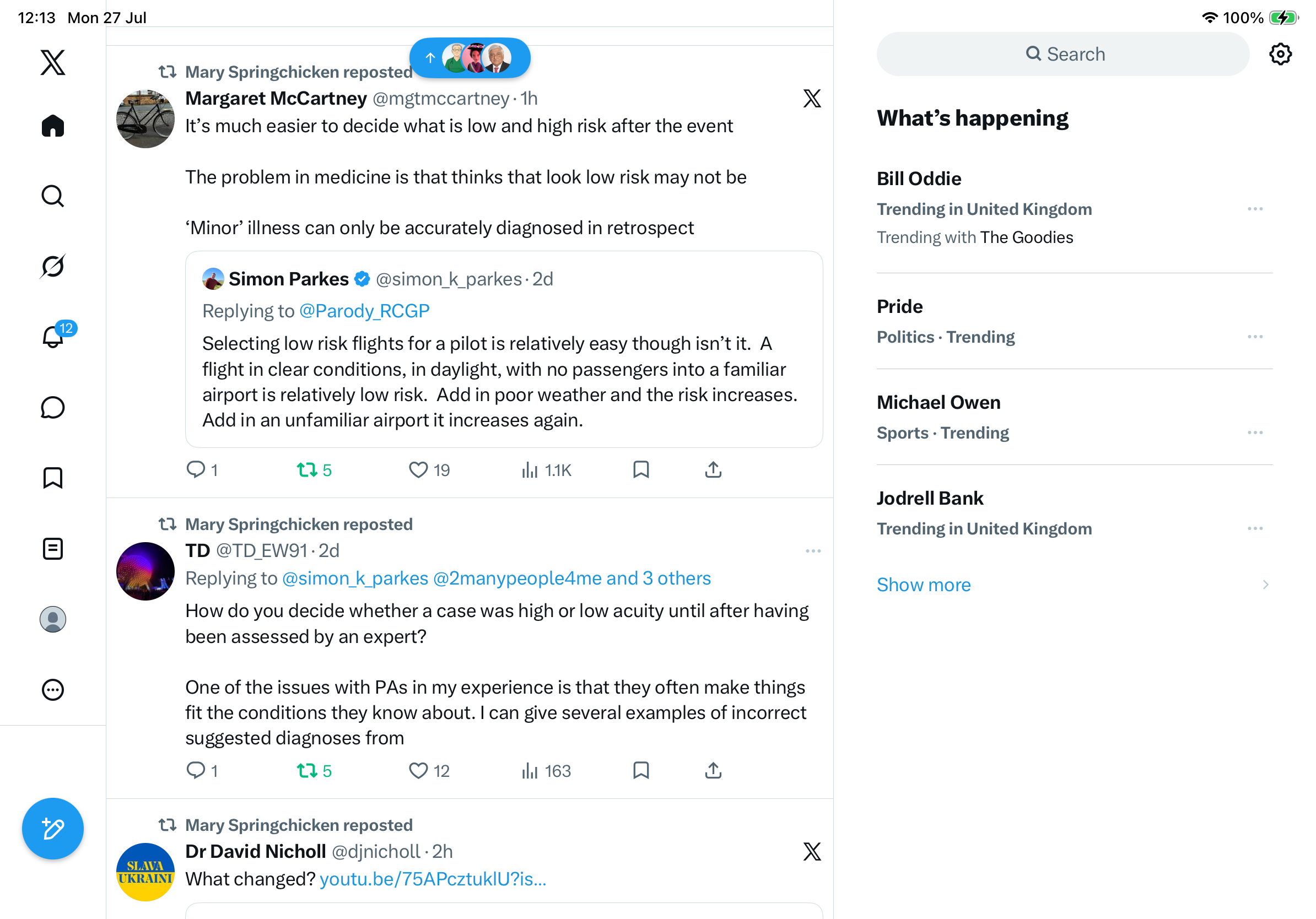Viewport: 1316px width, 919px height.
Task: Bookmark TD's post
Action: tap(641, 771)
